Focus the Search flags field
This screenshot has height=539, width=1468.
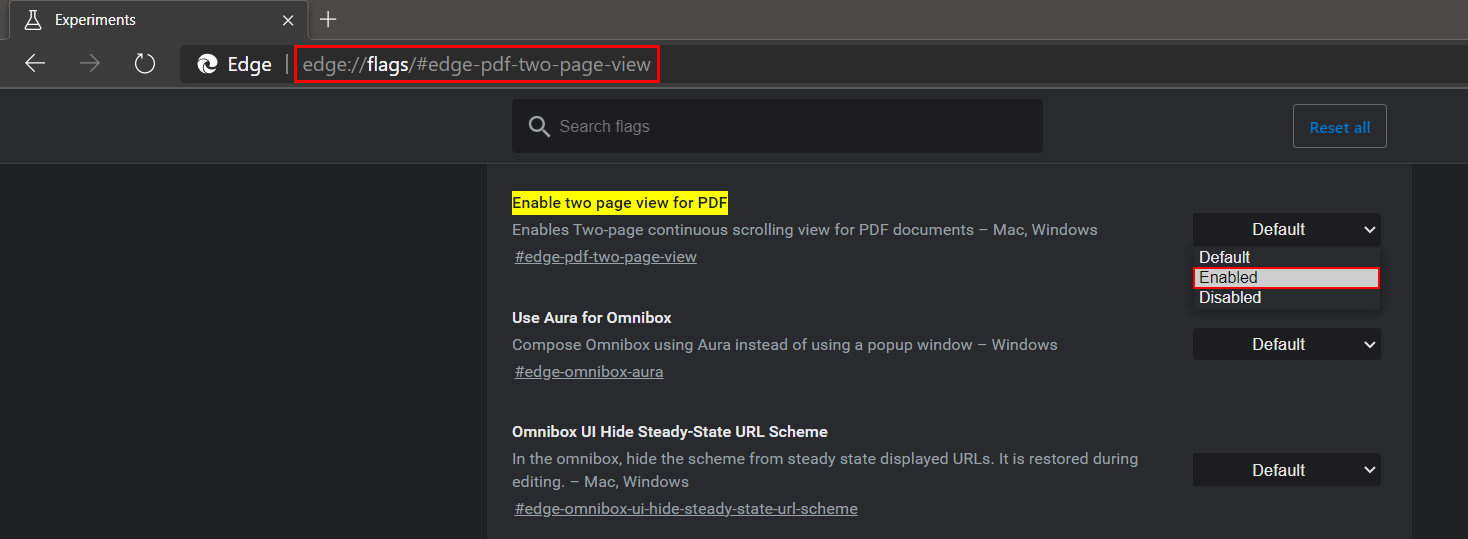pyautogui.click(x=777, y=126)
